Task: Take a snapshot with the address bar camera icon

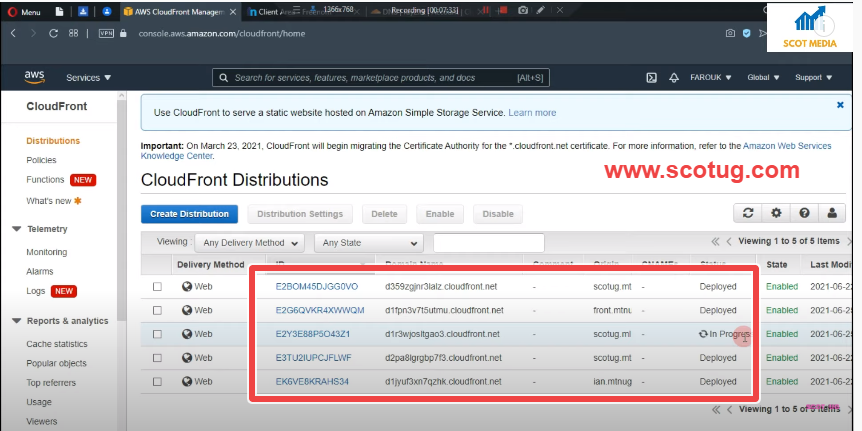Action: pos(730,33)
